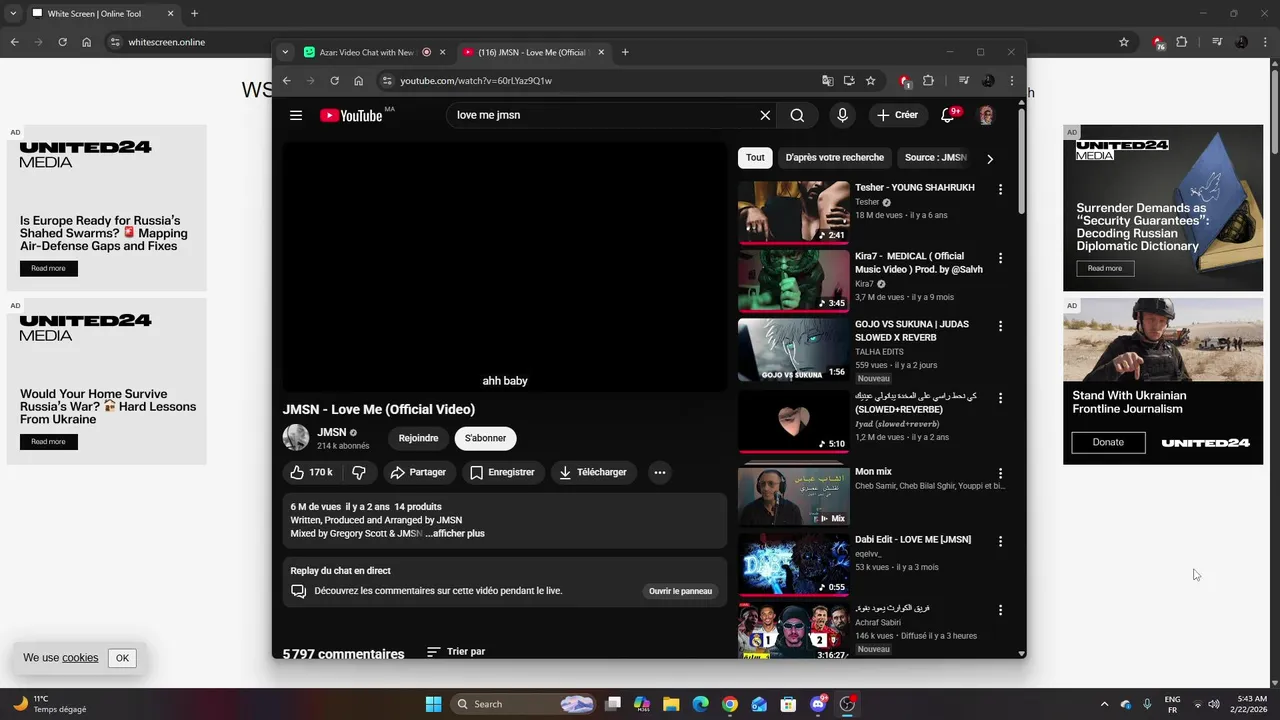Open volume control in system tray
The height and width of the screenshot is (720, 1280).
[x=1214, y=704]
